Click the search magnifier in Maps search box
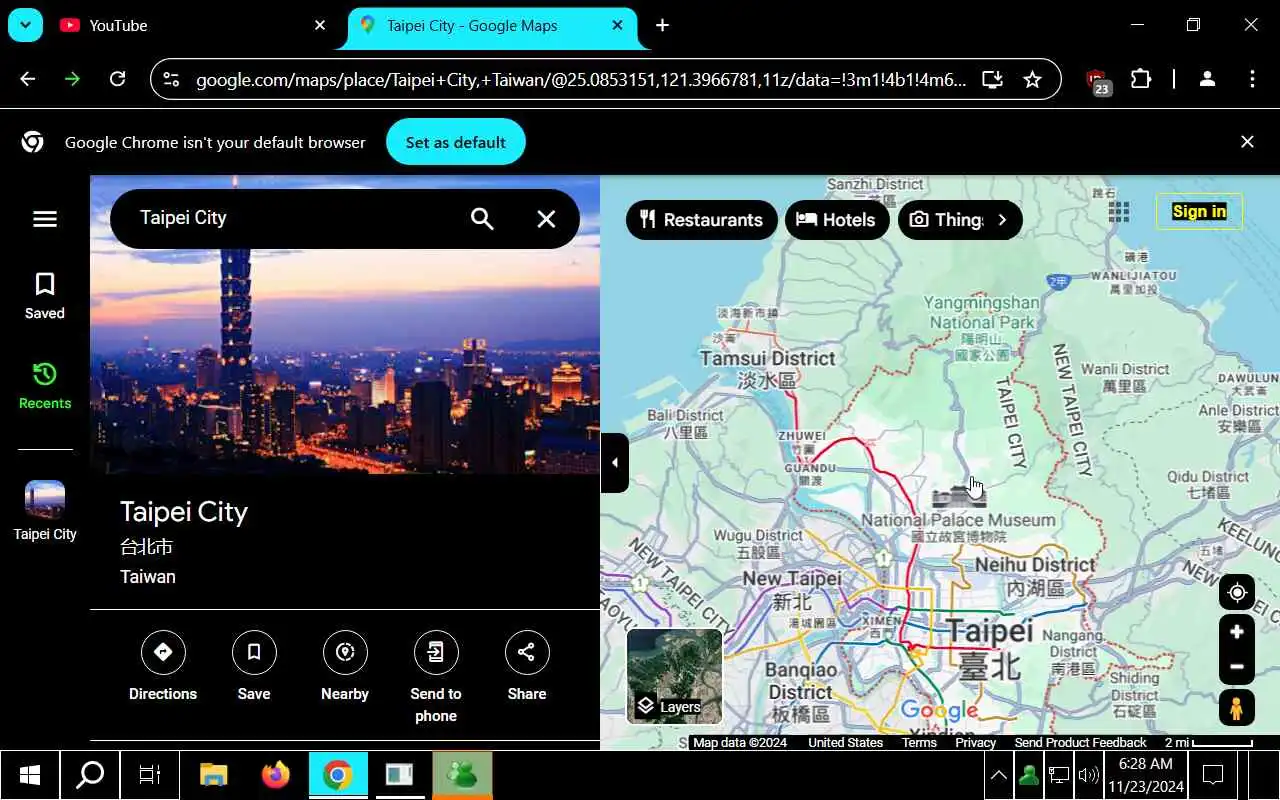The width and height of the screenshot is (1280, 800). click(482, 219)
